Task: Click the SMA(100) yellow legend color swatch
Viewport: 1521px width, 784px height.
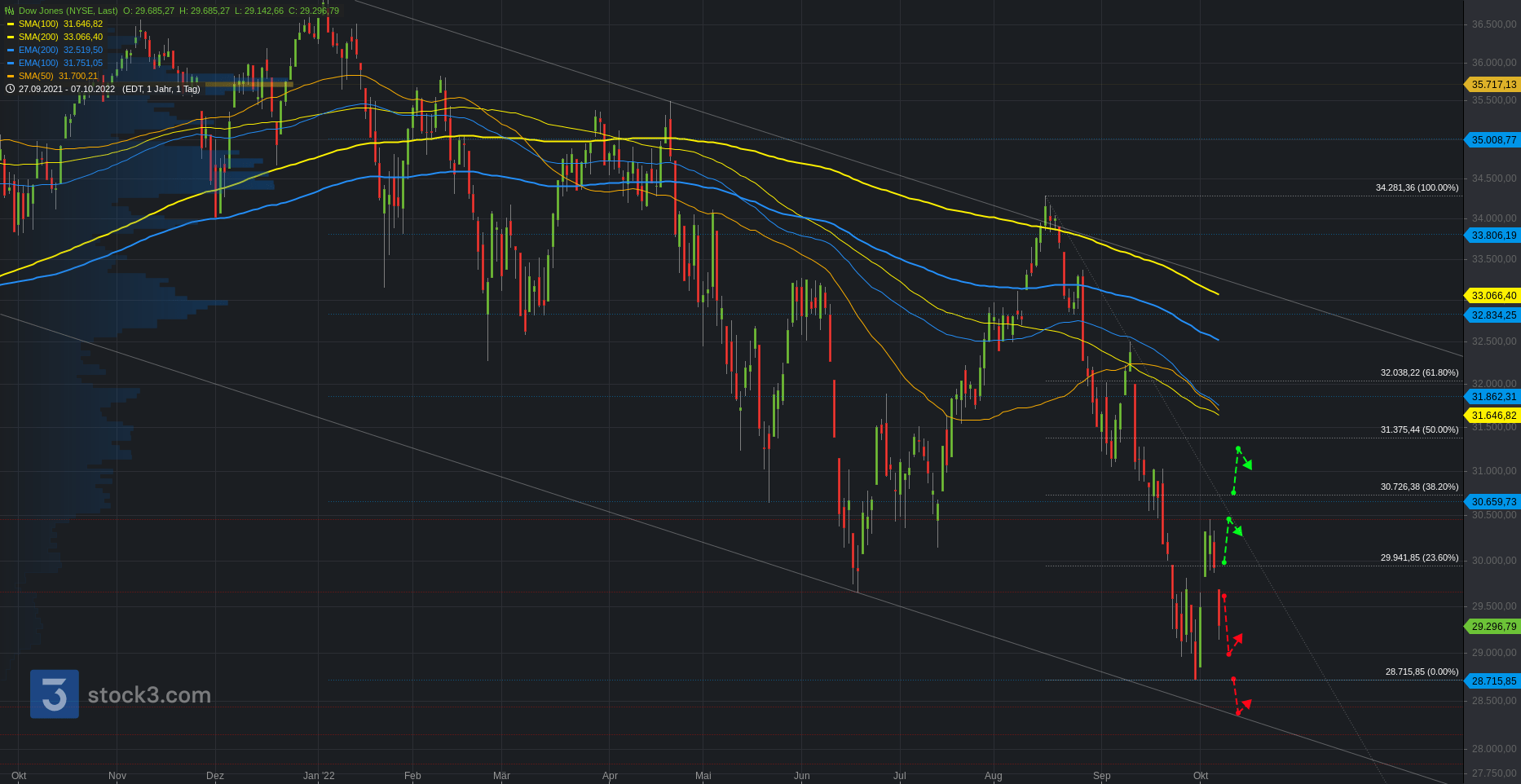Action: (11, 24)
